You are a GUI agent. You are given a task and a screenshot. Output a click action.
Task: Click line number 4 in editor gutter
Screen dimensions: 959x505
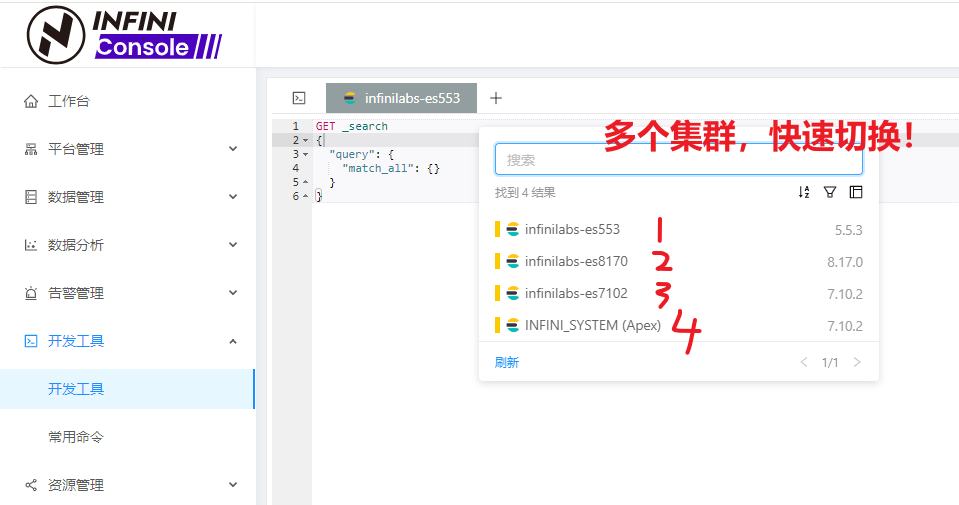[295, 168]
